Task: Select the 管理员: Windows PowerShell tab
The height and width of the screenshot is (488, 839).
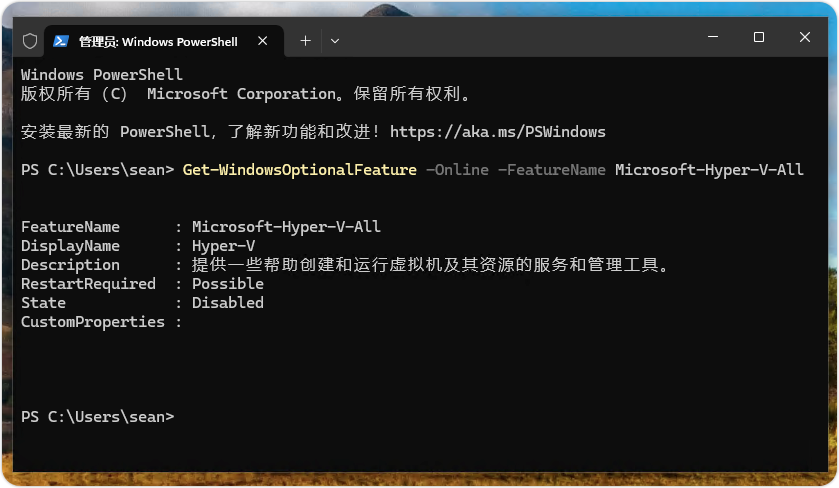Action: 164,41
